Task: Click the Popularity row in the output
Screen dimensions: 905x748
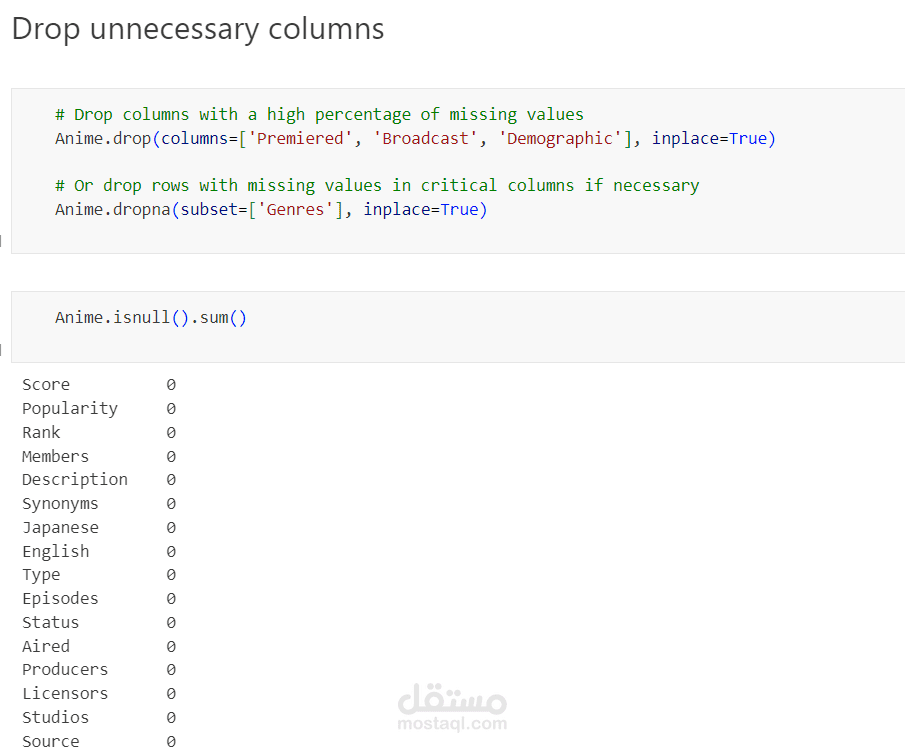Action: pyautogui.click(x=70, y=409)
